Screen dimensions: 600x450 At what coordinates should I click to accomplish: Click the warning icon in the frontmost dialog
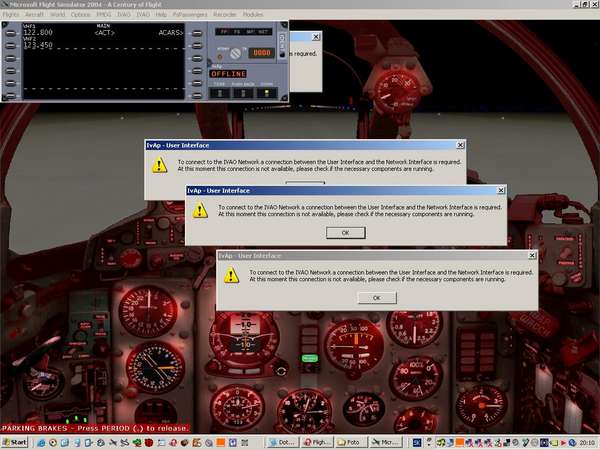pos(232,276)
